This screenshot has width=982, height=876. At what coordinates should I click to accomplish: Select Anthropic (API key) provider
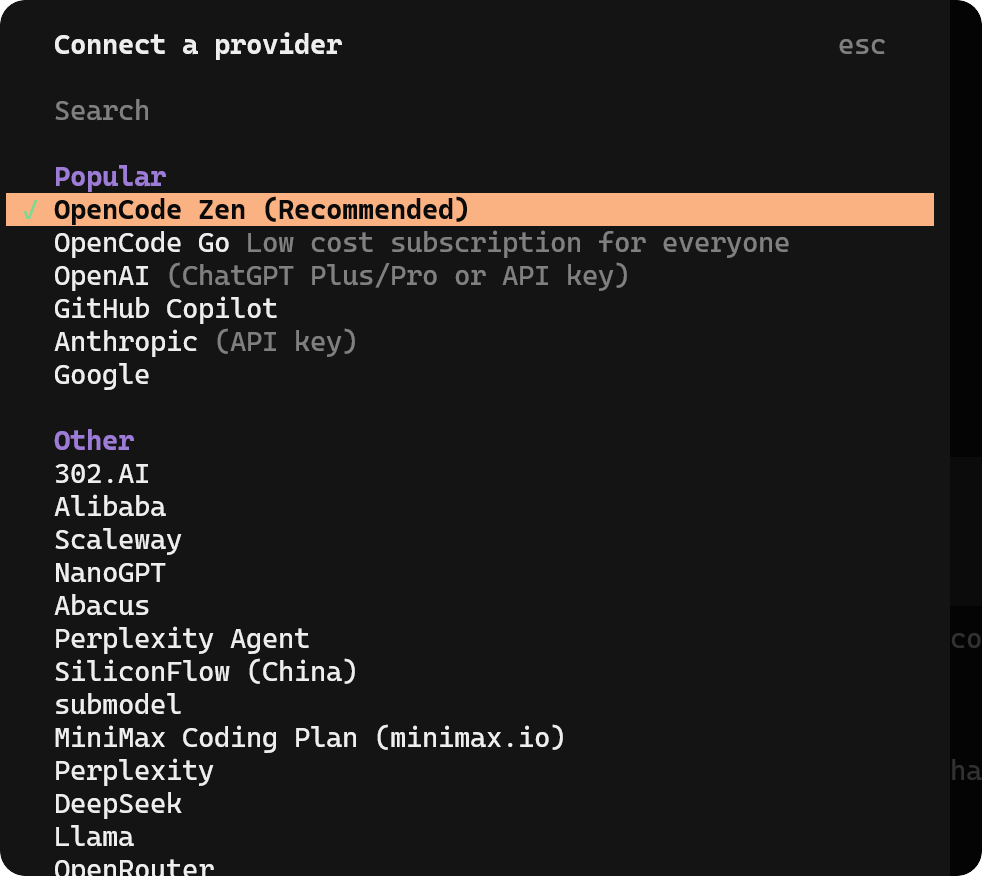click(205, 342)
